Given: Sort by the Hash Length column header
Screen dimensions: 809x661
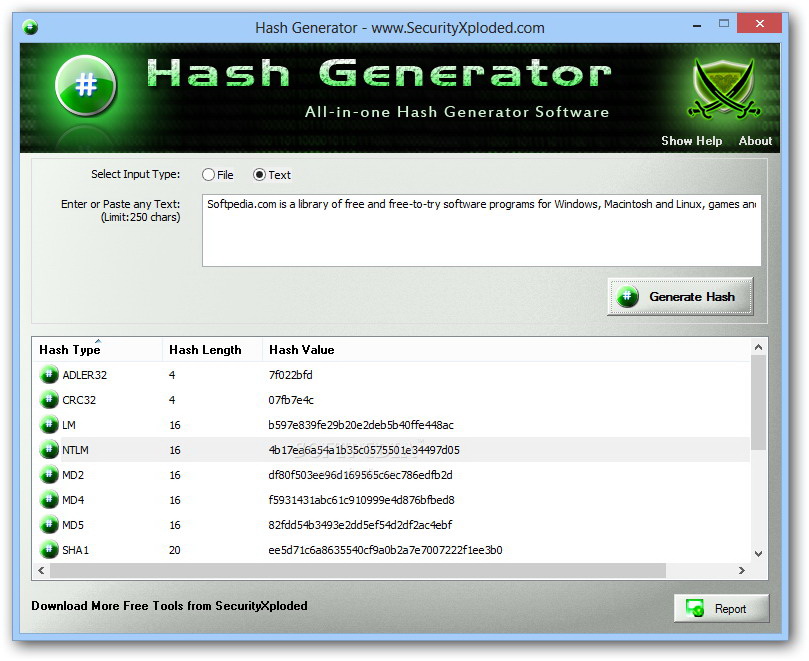Looking at the screenshot, I should click(x=213, y=350).
